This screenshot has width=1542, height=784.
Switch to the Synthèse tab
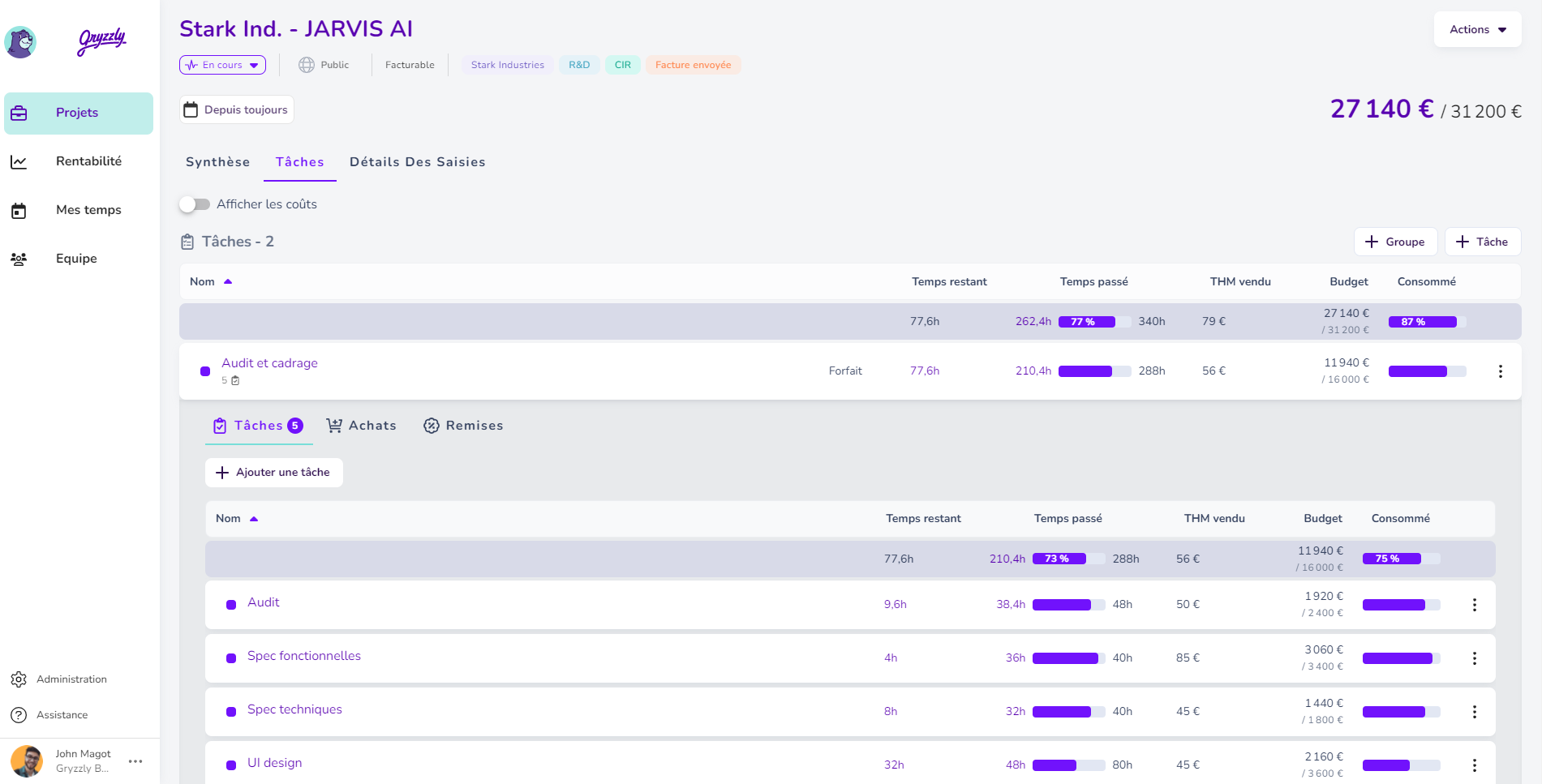point(217,162)
